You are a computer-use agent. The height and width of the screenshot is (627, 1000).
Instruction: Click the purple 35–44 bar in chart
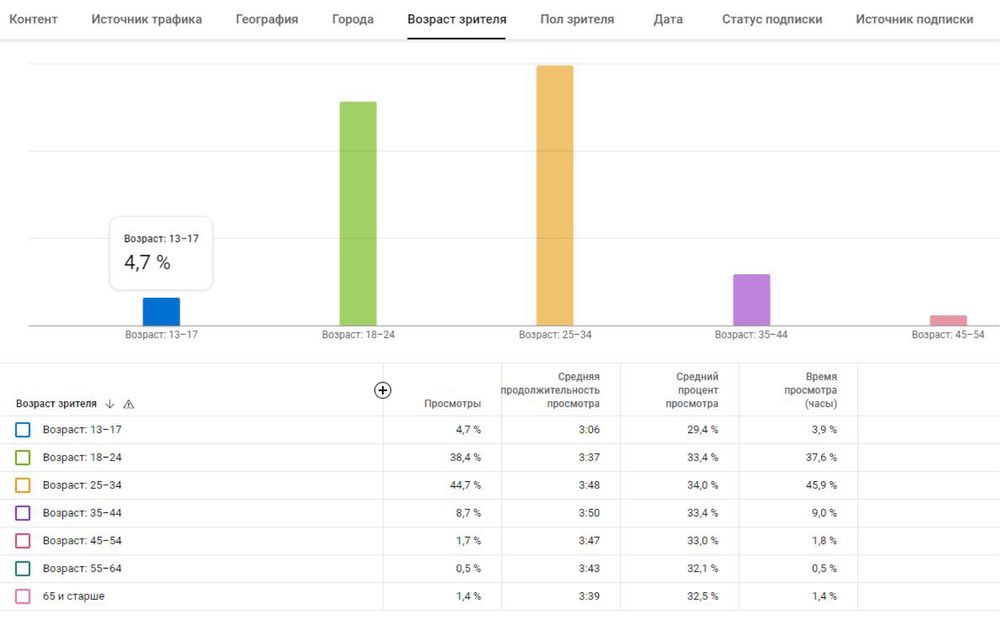tap(751, 299)
